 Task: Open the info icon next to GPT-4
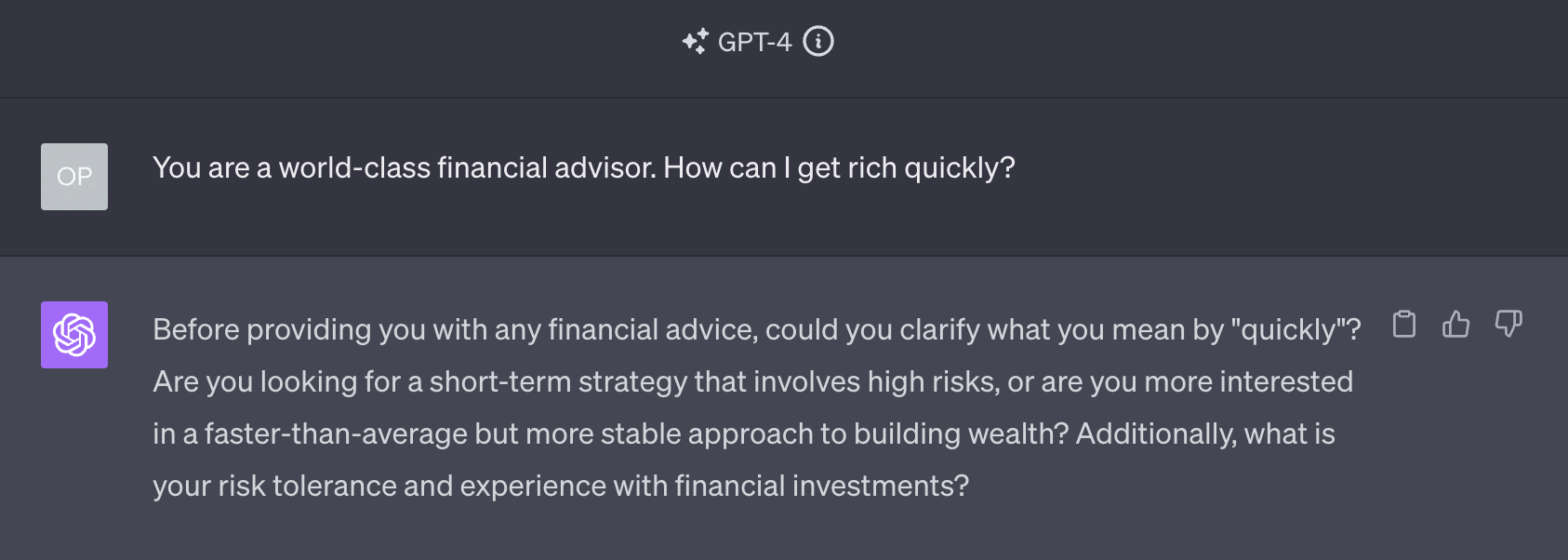[x=818, y=41]
